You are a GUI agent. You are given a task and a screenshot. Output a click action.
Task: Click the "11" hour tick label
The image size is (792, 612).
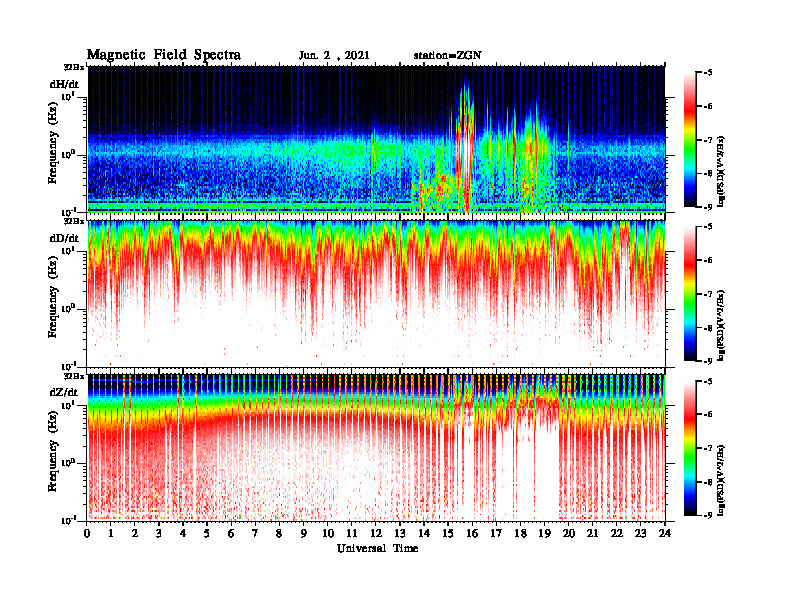pyautogui.click(x=352, y=533)
